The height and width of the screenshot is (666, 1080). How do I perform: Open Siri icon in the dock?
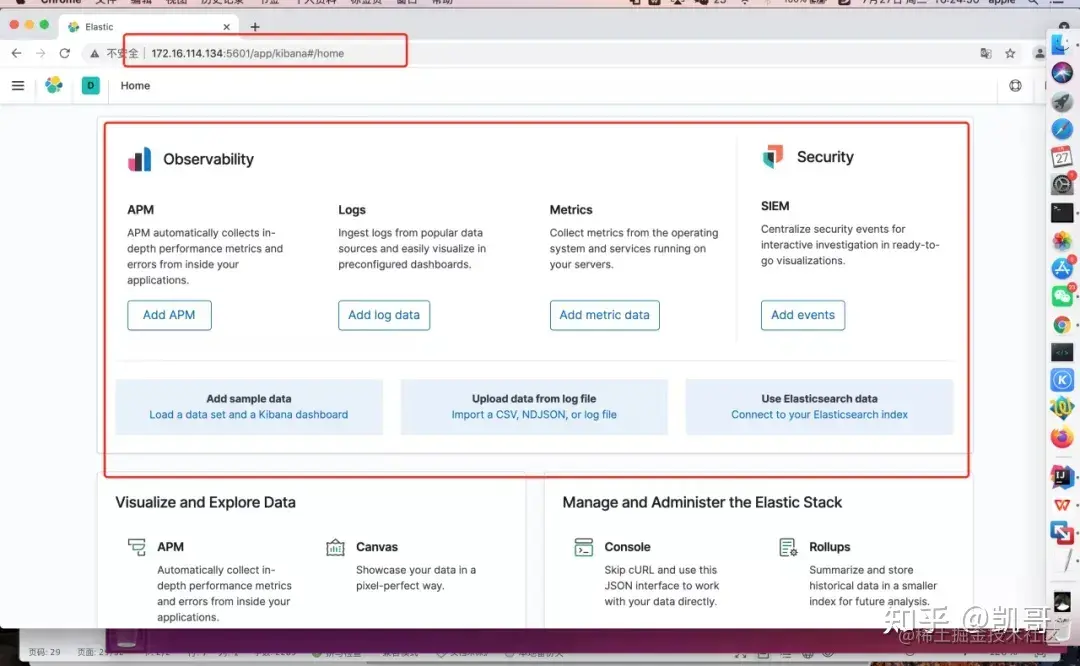tap(1062, 72)
